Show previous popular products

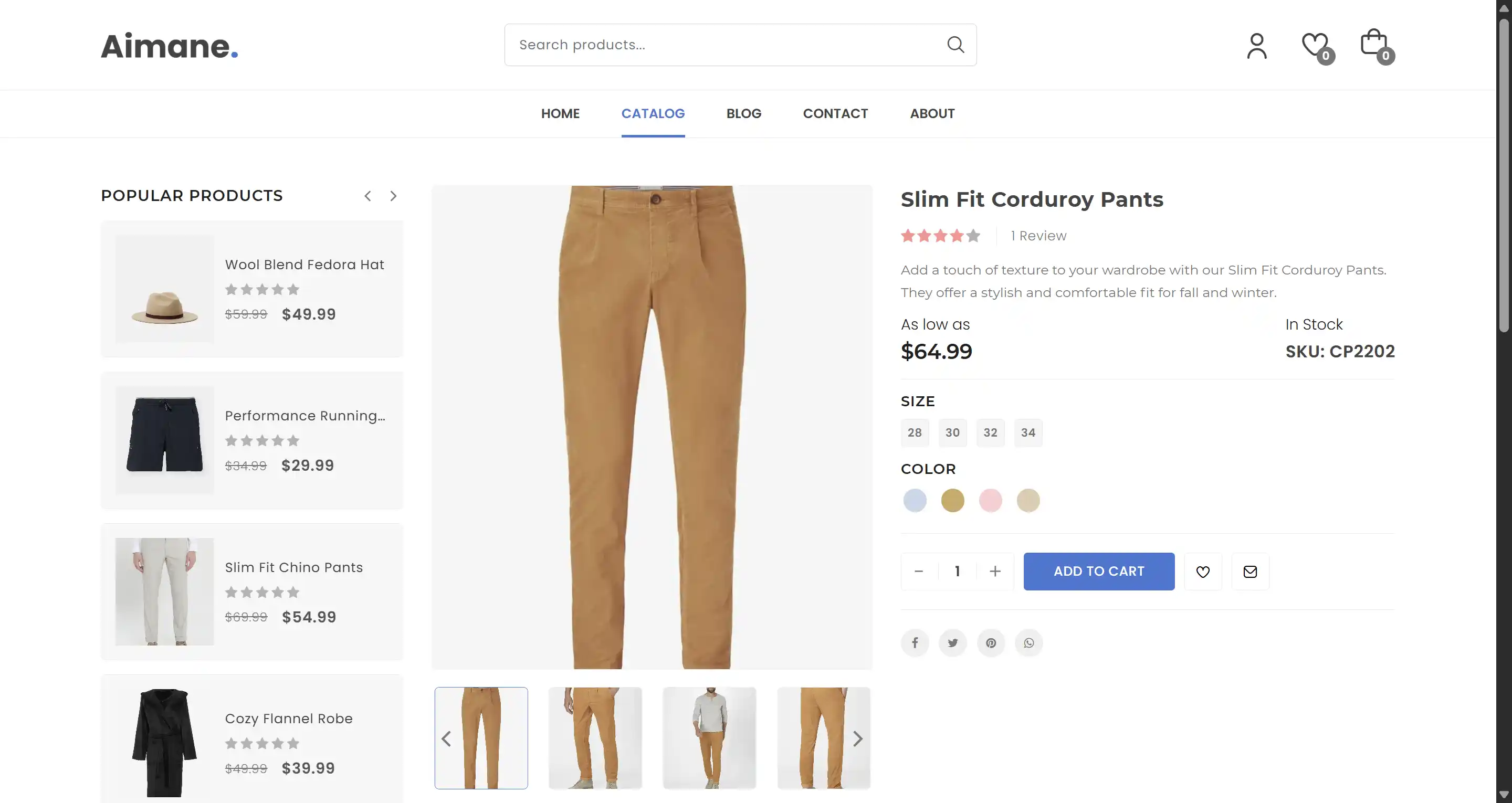(x=367, y=196)
